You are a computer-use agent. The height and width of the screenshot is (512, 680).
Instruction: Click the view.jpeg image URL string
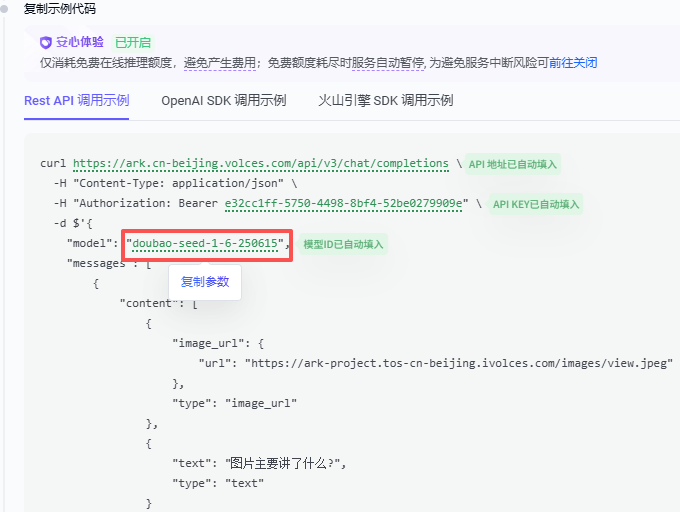click(459, 363)
